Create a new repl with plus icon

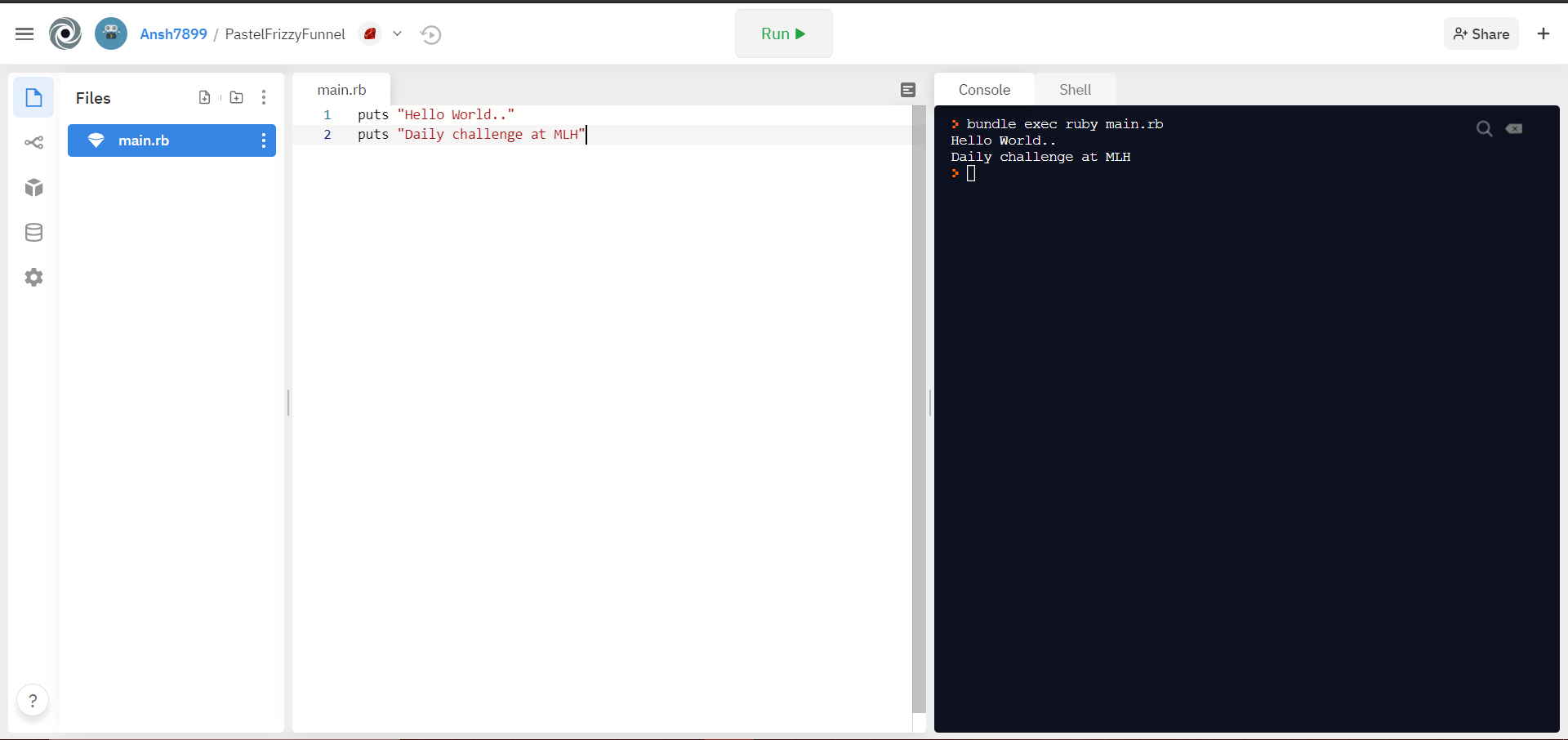pos(1543,33)
